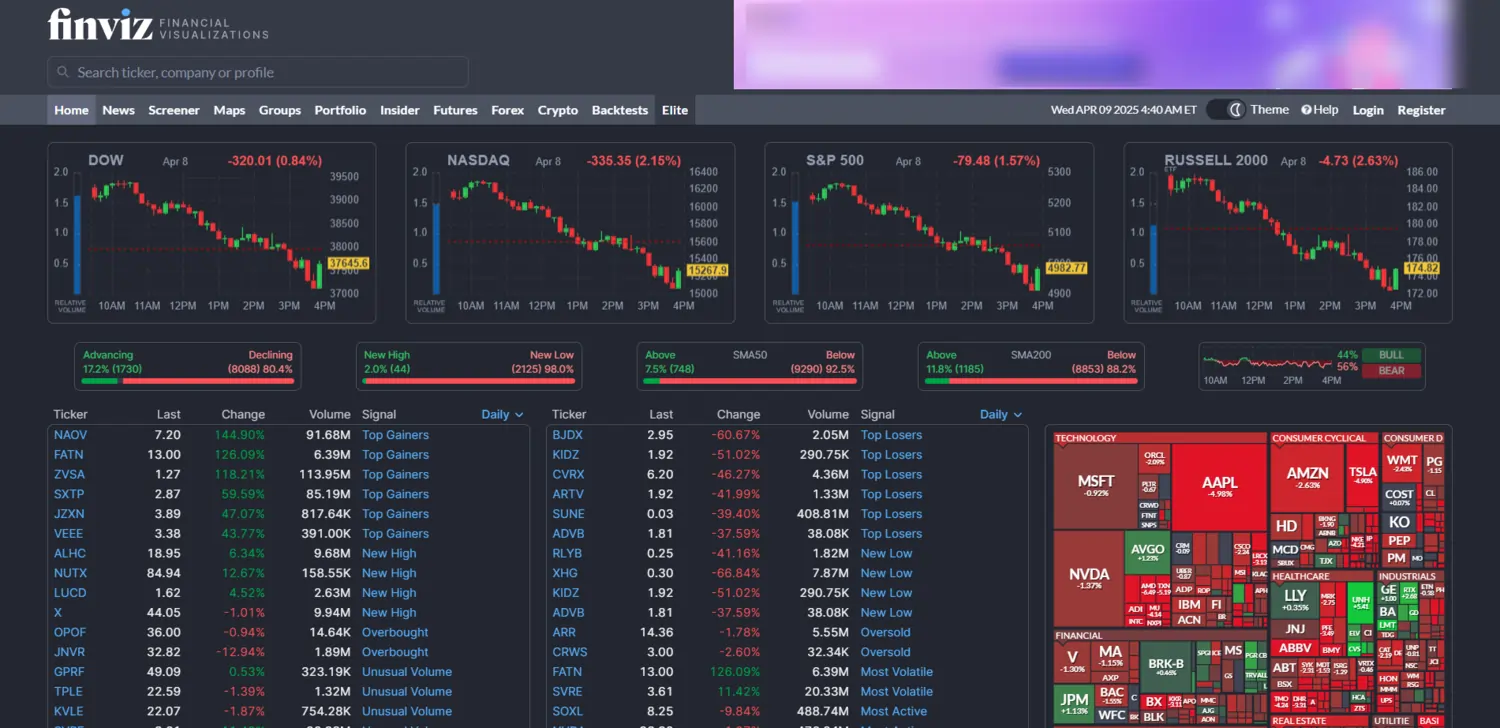The width and height of the screenshot is (1500, 728).
Task: Expand the right table Daily dropdown
Action: coord(1001,414)
